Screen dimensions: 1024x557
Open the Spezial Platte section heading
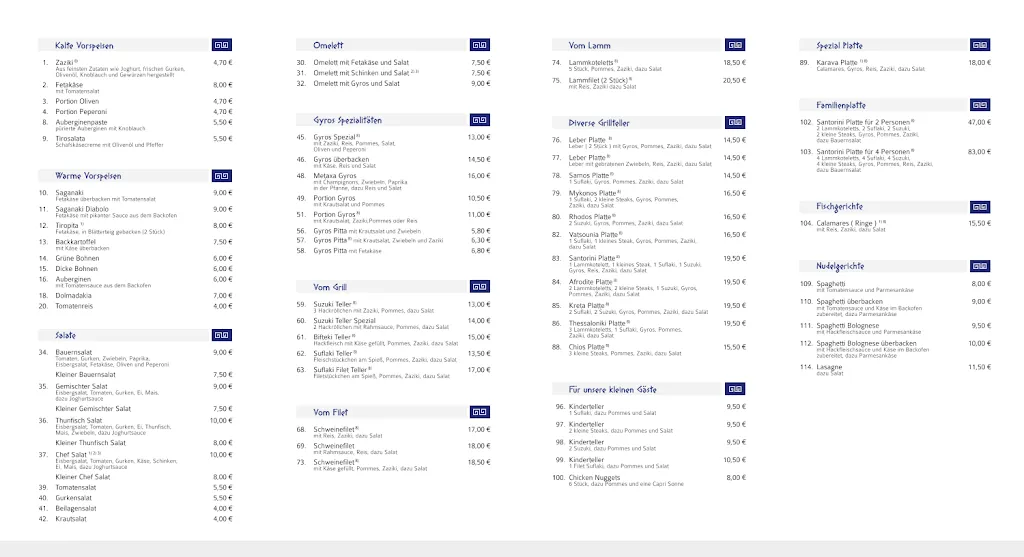839,45
